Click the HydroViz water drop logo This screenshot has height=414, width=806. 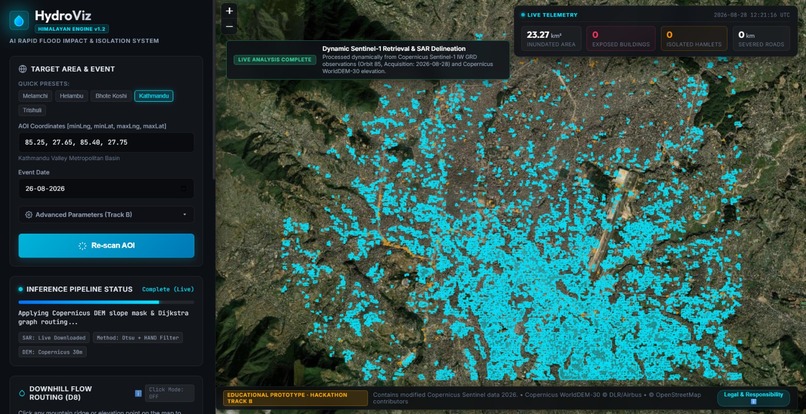click(19, 21)
